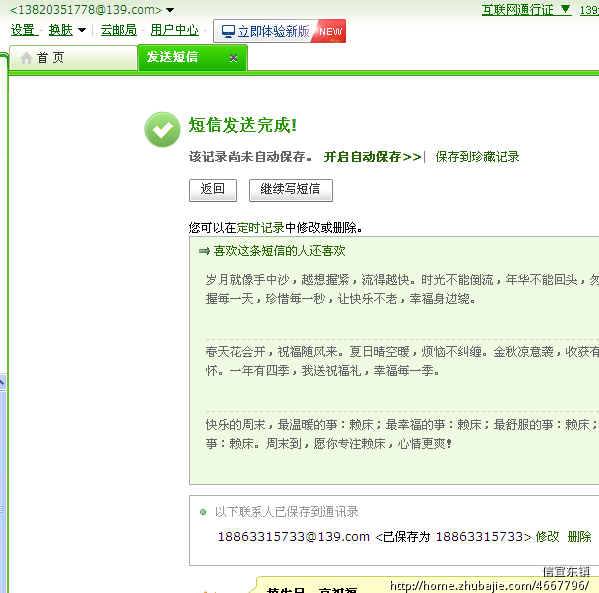Click the 该记录尚未自动保存 notice text
Image resolution: width=599 pixels, height=593 pixels.
pyautogui.click(x=250, y=157)
